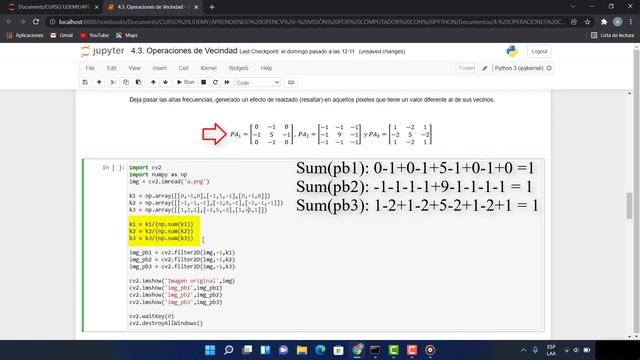Rename notebook title 4.3. Operaciones de Vecindad
Screen dimensions: 640x360
(184, 51)
